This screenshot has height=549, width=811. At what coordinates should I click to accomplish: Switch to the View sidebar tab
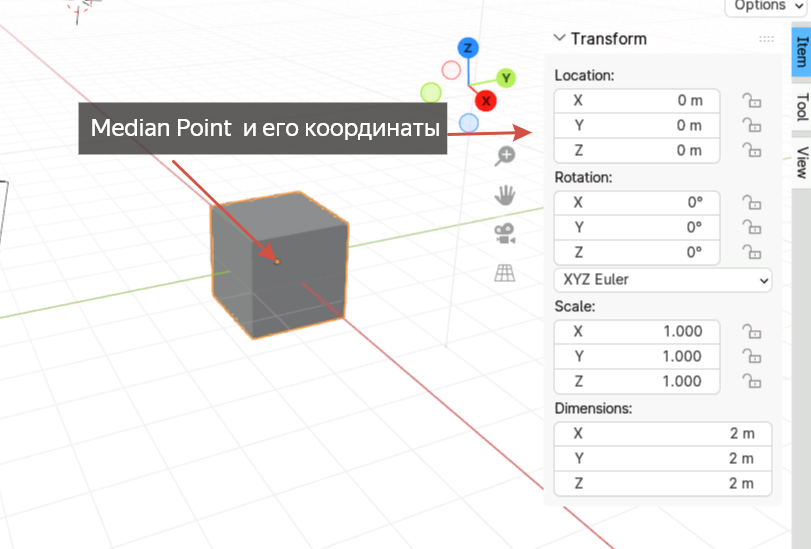click(801, 162)
